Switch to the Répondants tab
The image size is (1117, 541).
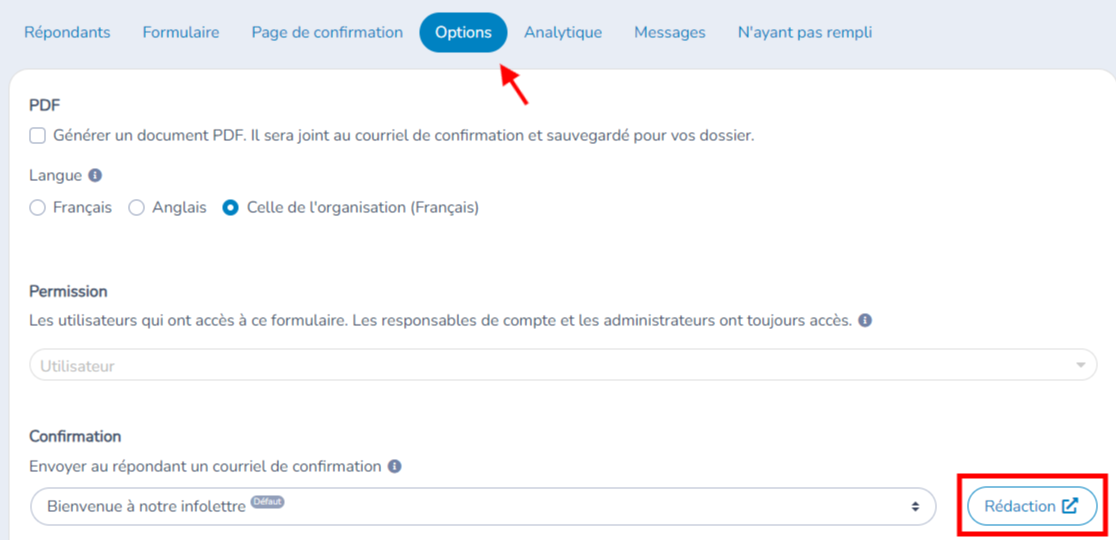pos(68,33)
